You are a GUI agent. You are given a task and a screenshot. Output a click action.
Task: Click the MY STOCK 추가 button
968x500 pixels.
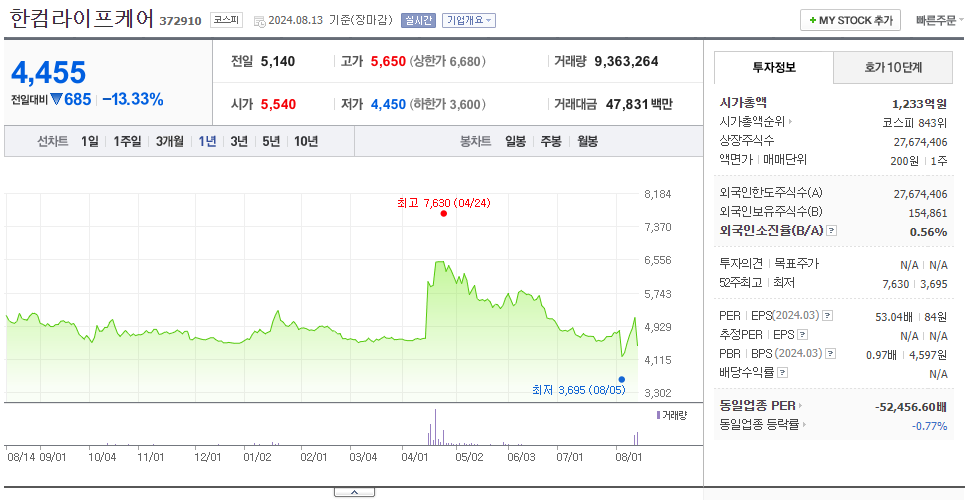pyautogui.click(x=851, y=20)
